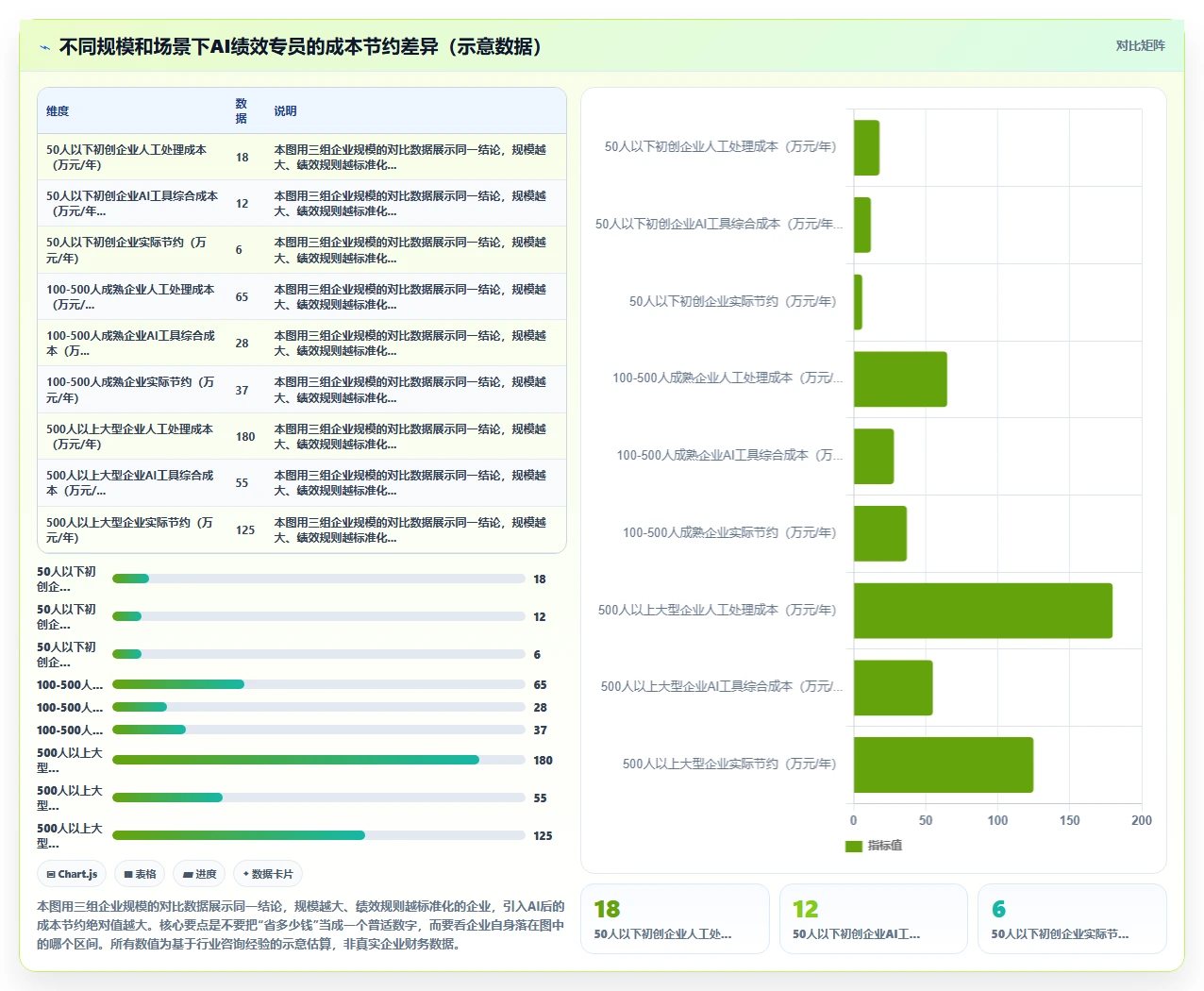Screen dimensions: 1204x991
Task: Click table row name 50人以下初创企业AI工具综合成本
Action: pyautogui.click(x=132, y=204)
